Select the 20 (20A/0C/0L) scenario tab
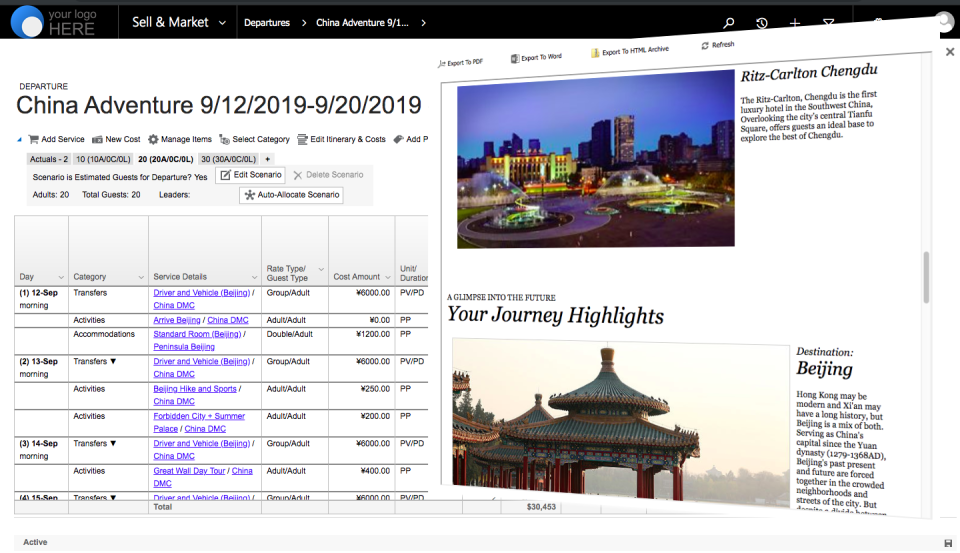 [x=165, y=159]
